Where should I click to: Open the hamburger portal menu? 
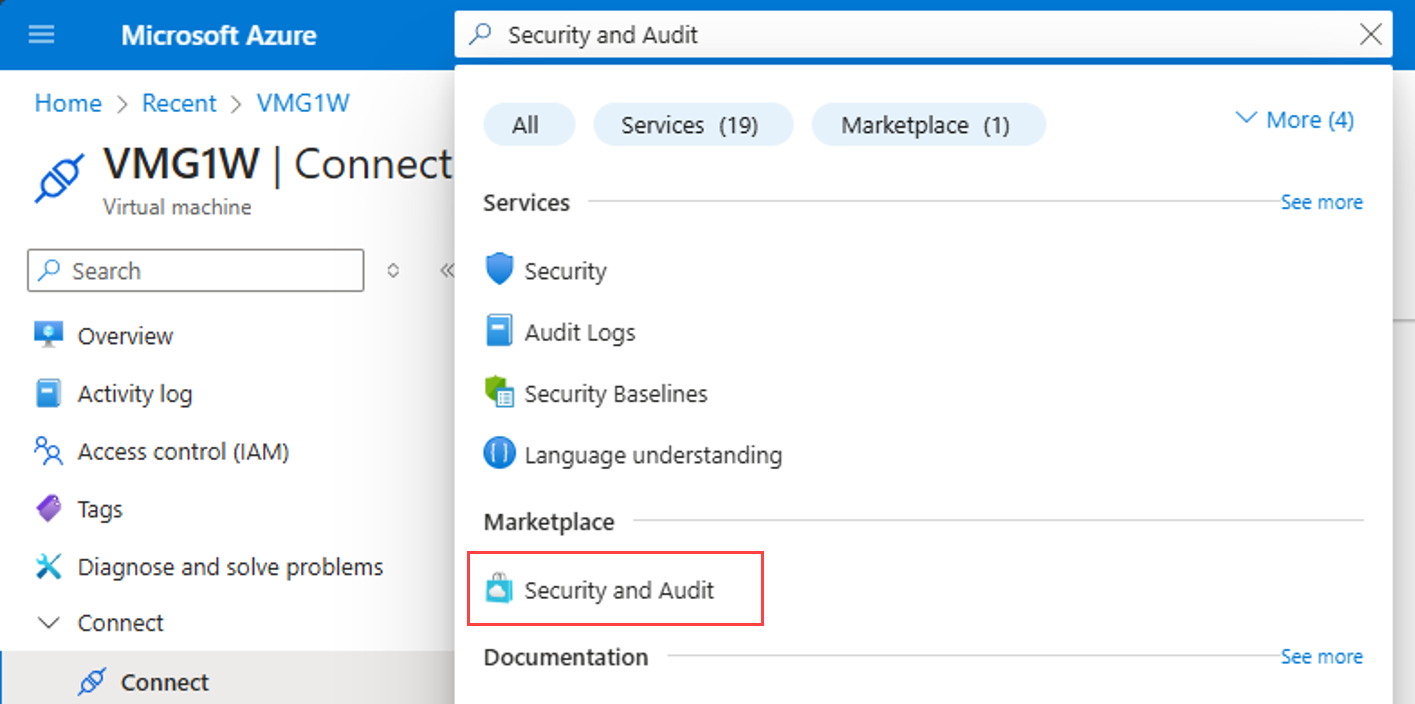pyautogui.click(x=41, y=35)
